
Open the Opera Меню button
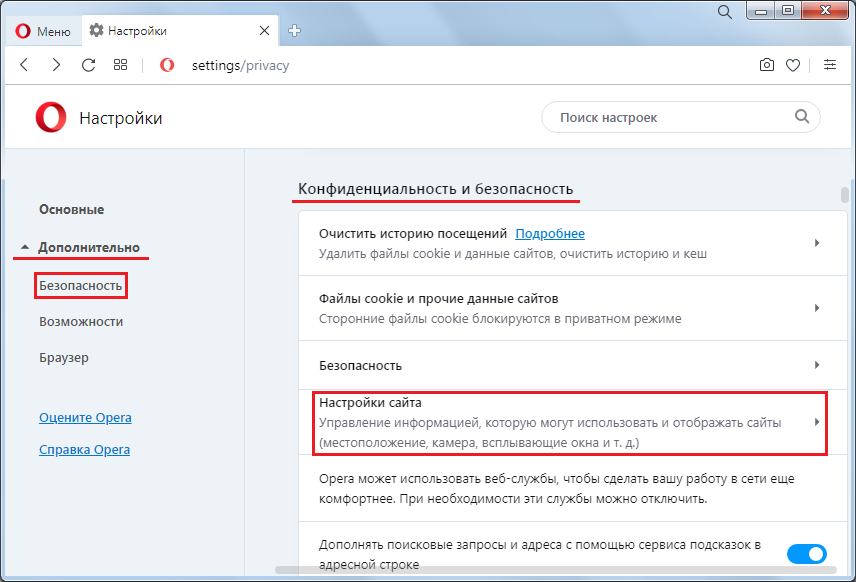43,31
